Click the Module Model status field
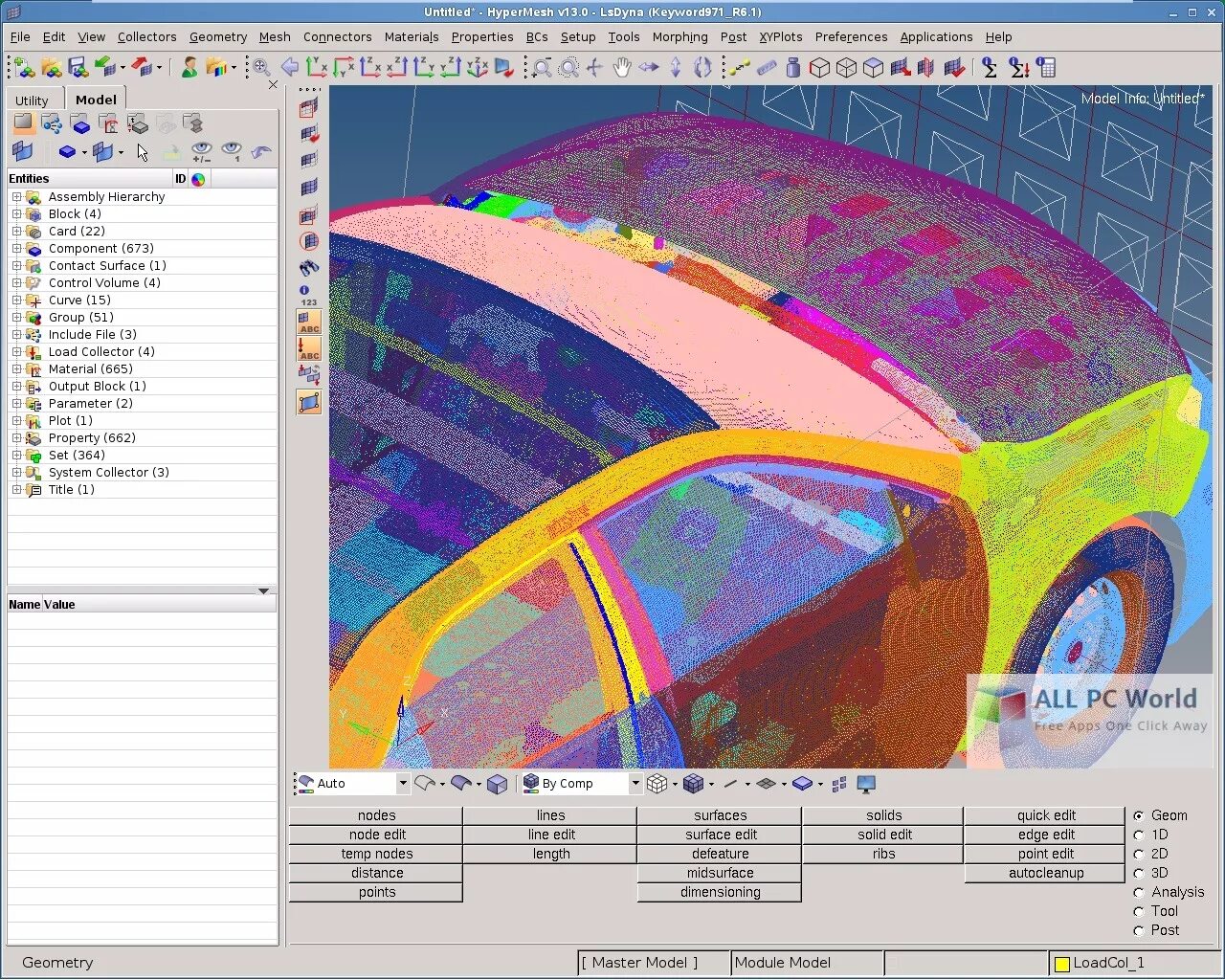The image size is (1225, 980). point(807,964)
